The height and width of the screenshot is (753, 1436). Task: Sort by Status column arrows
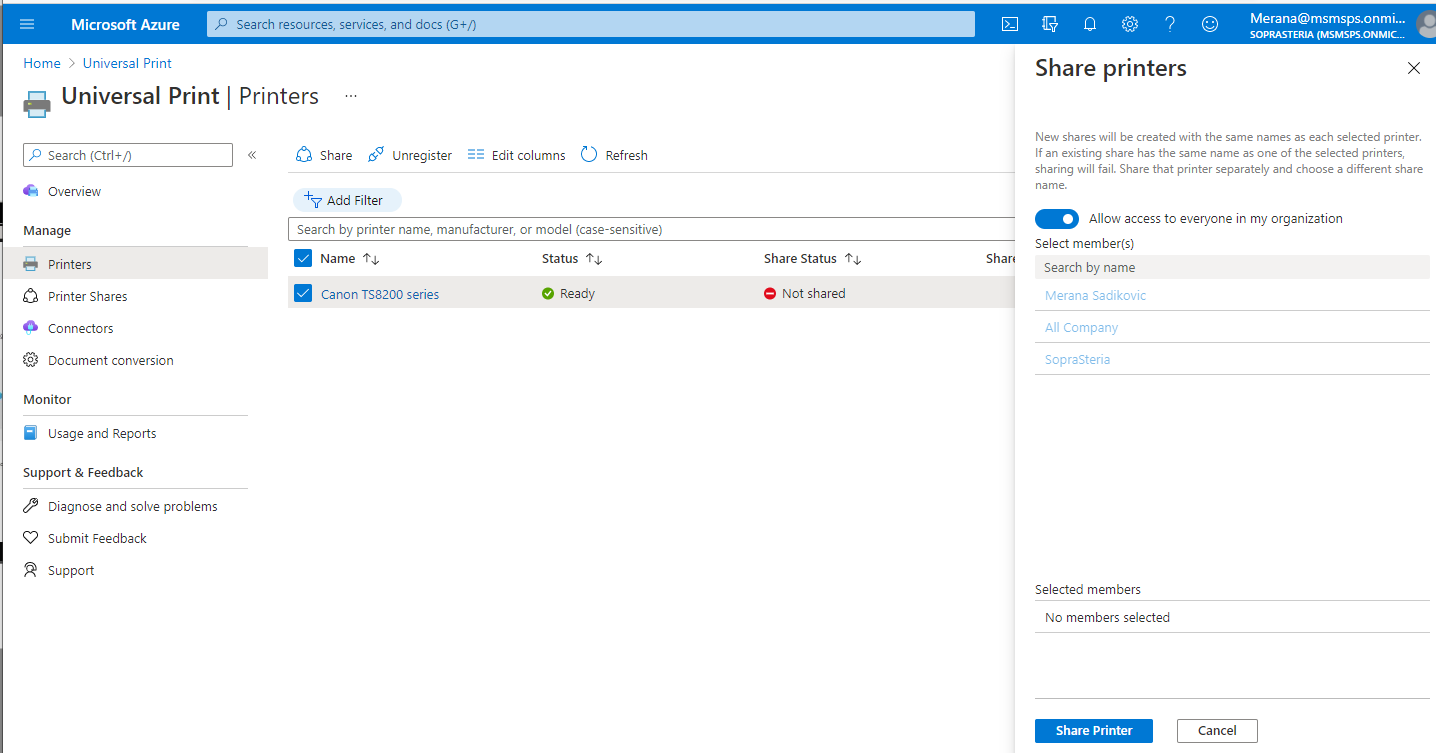pos(594,259)
